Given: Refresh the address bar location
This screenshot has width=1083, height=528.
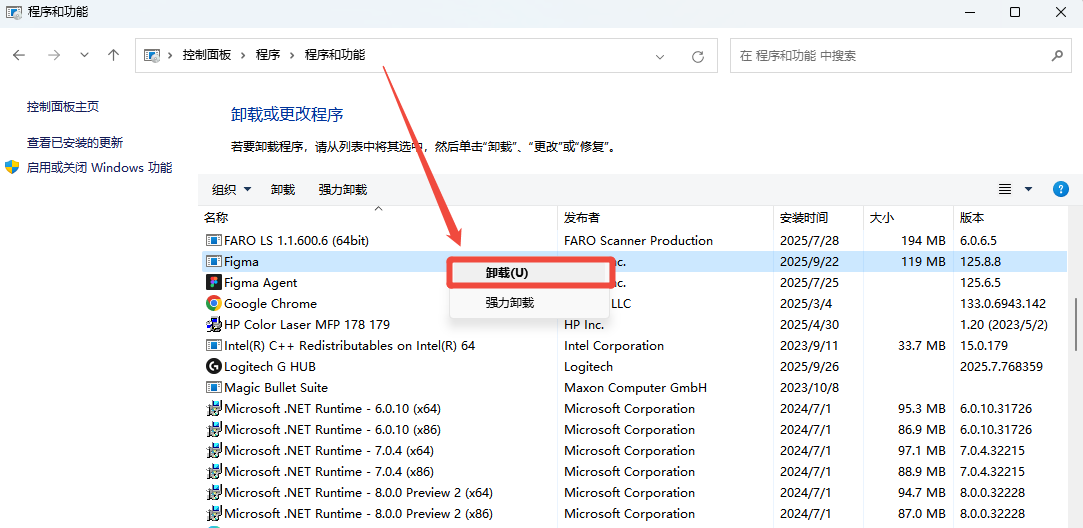Looking at the screenshot, I should tap(698, 56).
